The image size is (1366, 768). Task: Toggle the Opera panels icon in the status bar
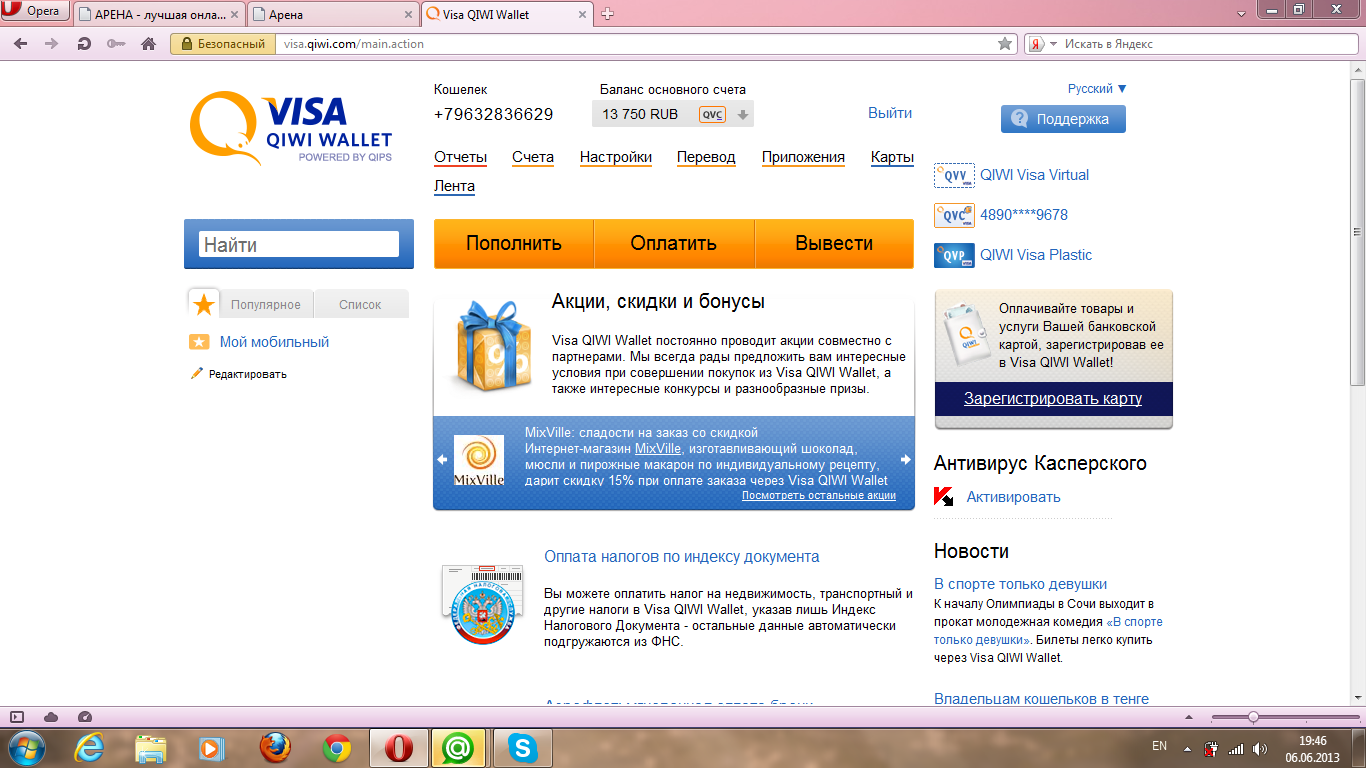pyautogui.click(x=17, y=717)
